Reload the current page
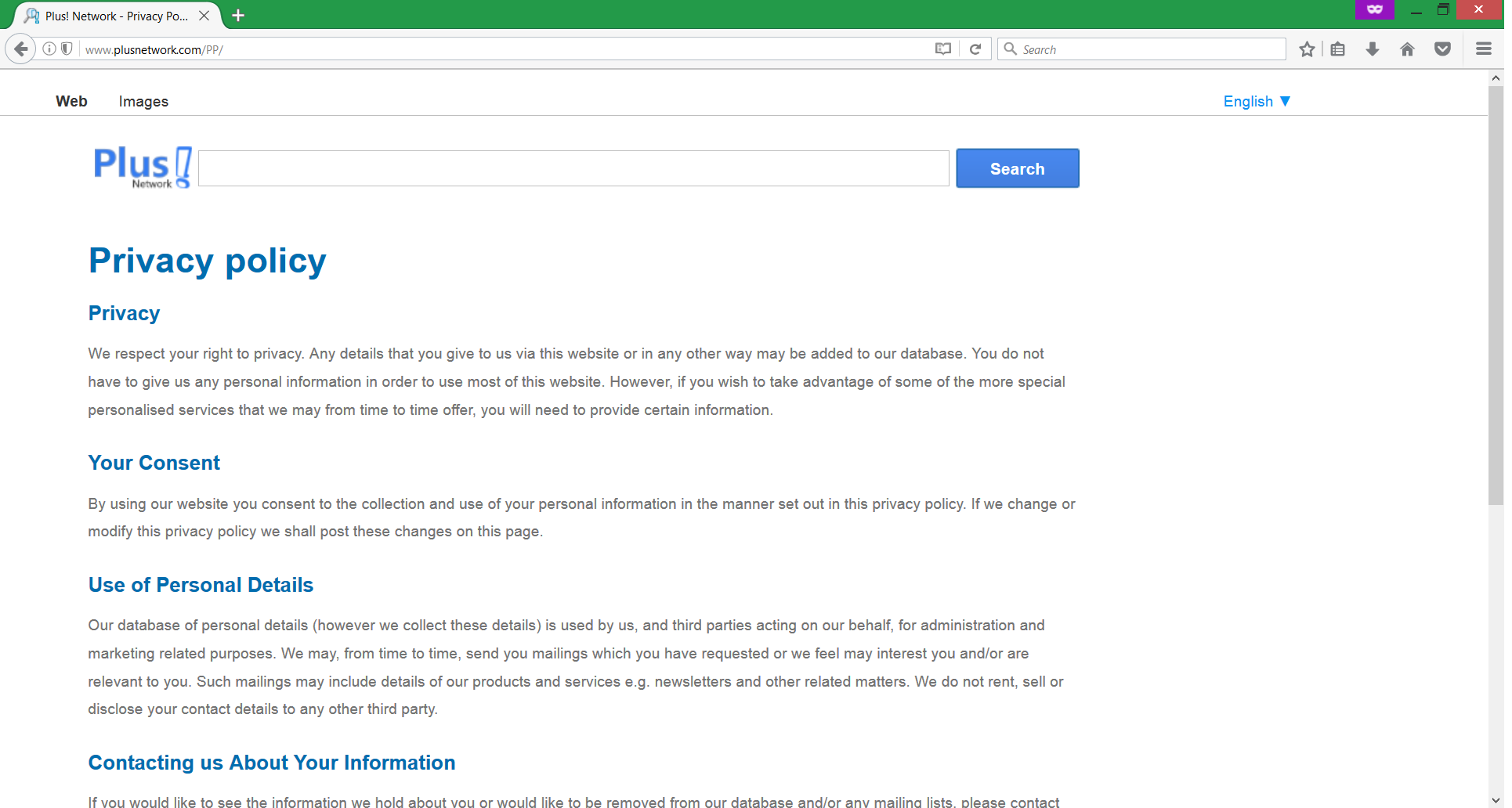The height and width of the screenshot is (808, 1512). (x=975, y=49)
